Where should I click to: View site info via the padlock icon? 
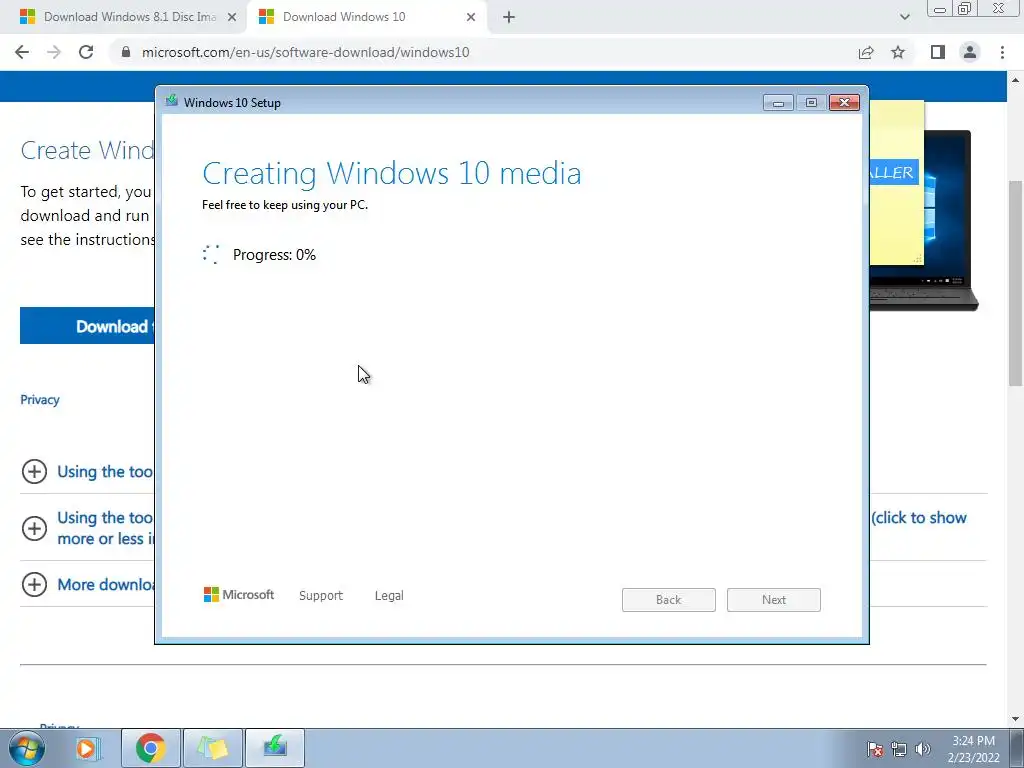126,52
